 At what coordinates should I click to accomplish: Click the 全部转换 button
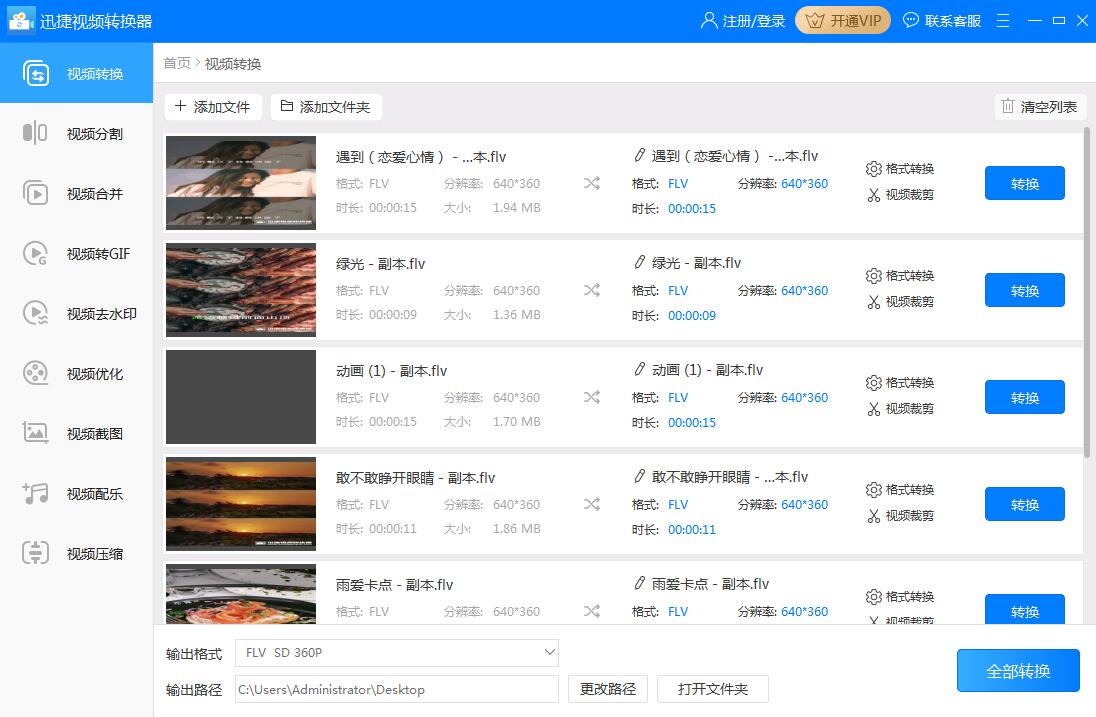pos(1018,670)
